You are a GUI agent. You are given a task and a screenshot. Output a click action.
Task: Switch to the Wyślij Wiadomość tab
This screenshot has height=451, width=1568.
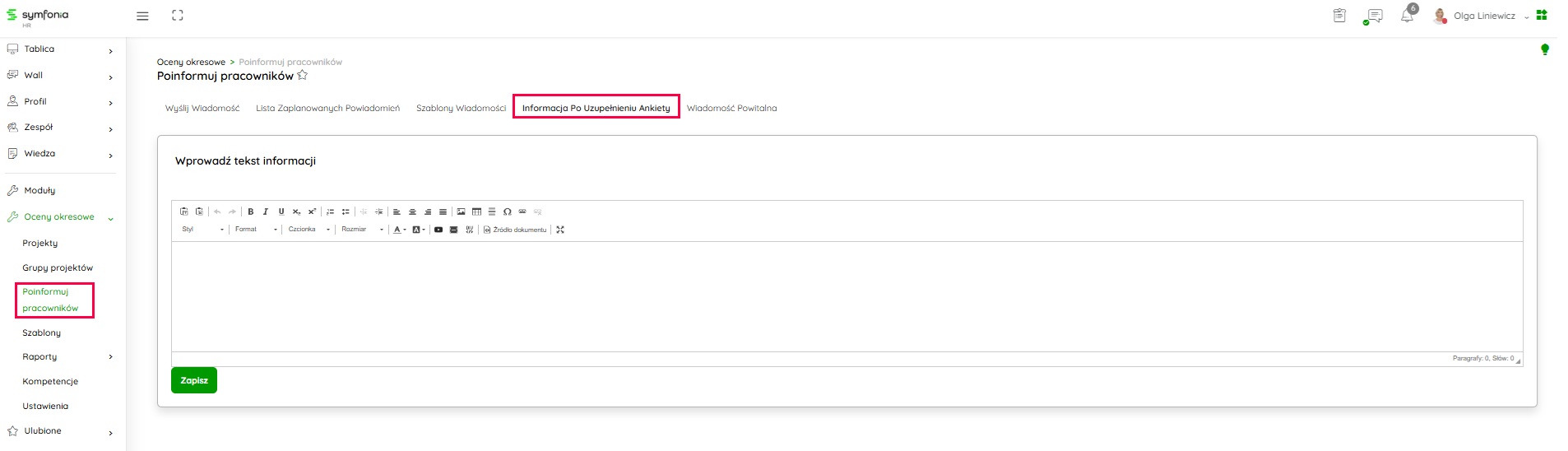tap(202, 108)
